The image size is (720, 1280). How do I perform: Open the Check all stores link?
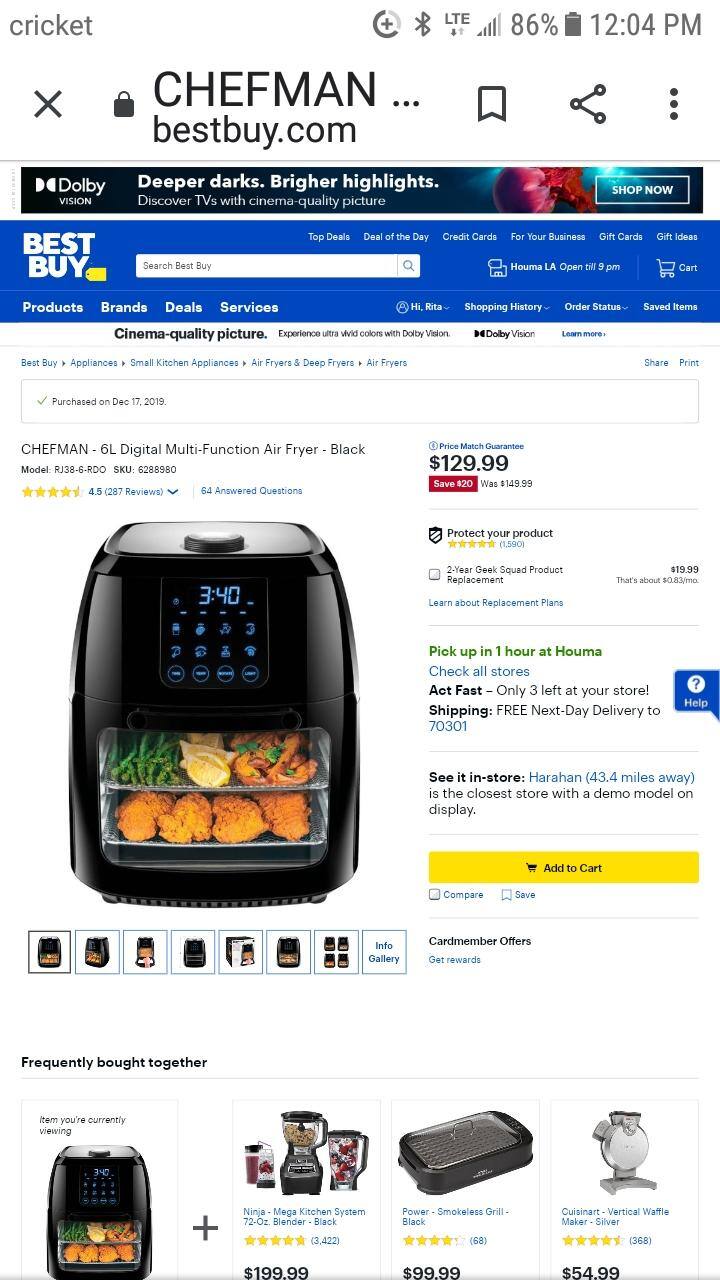pyautogui.click(x=479, y=671)
